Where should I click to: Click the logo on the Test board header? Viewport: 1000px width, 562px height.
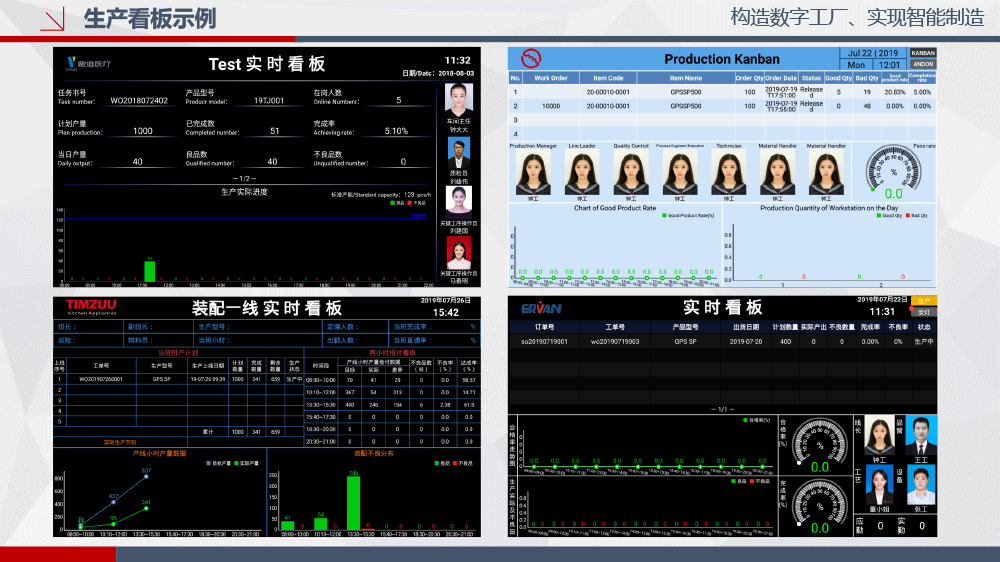(88, 64)
